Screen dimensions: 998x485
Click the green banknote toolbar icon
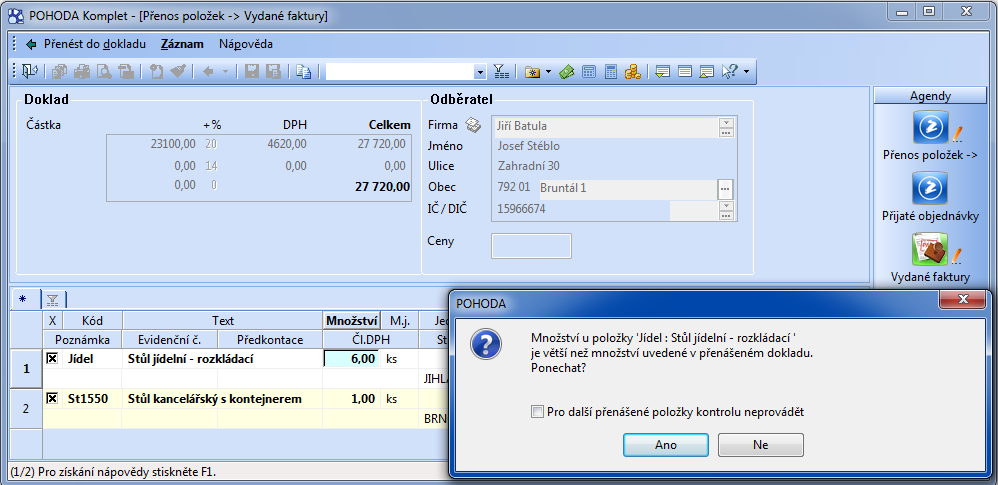566,72
